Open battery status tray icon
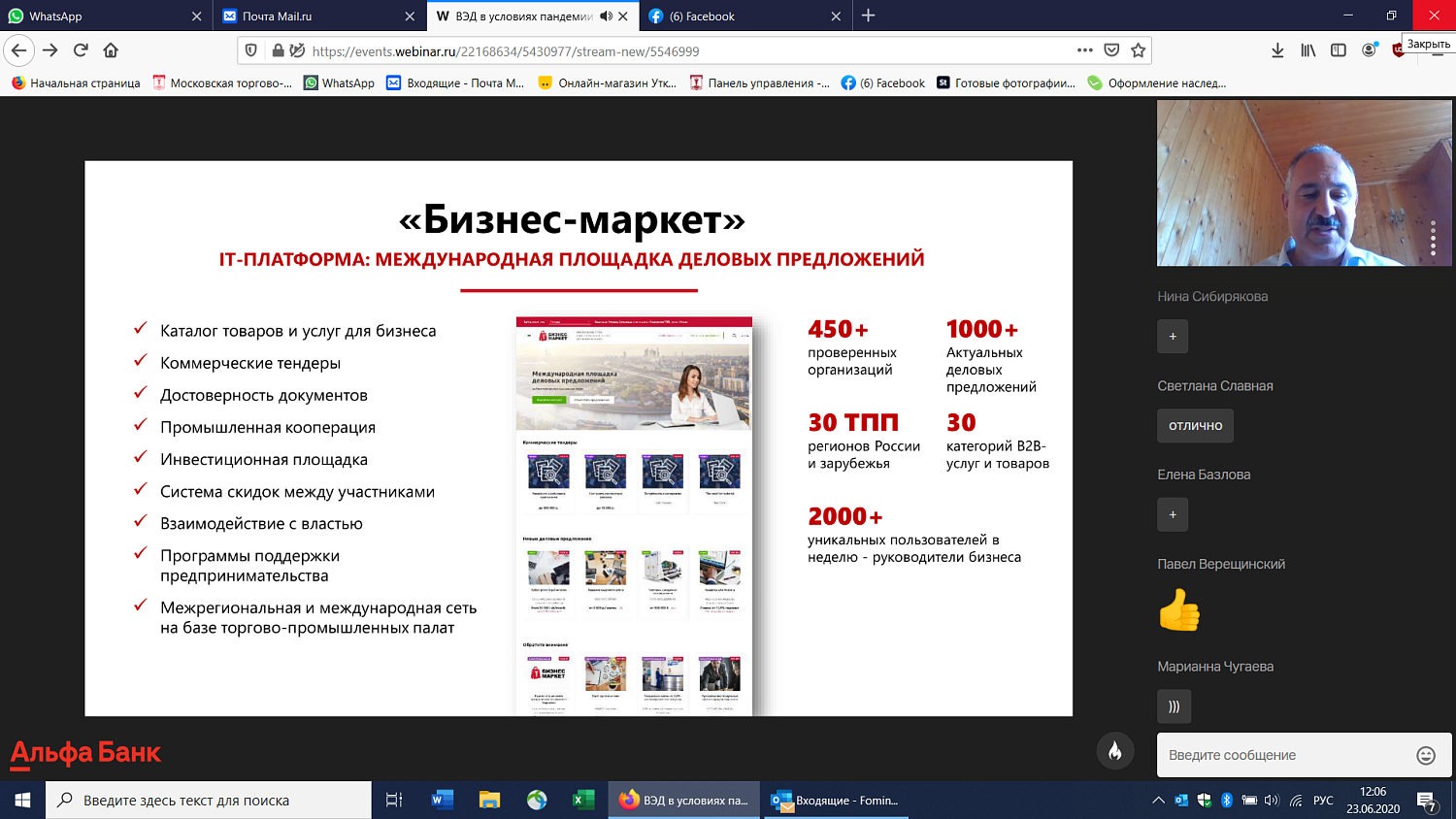The image size is (1456, 819). click(x=1250, y=801)
